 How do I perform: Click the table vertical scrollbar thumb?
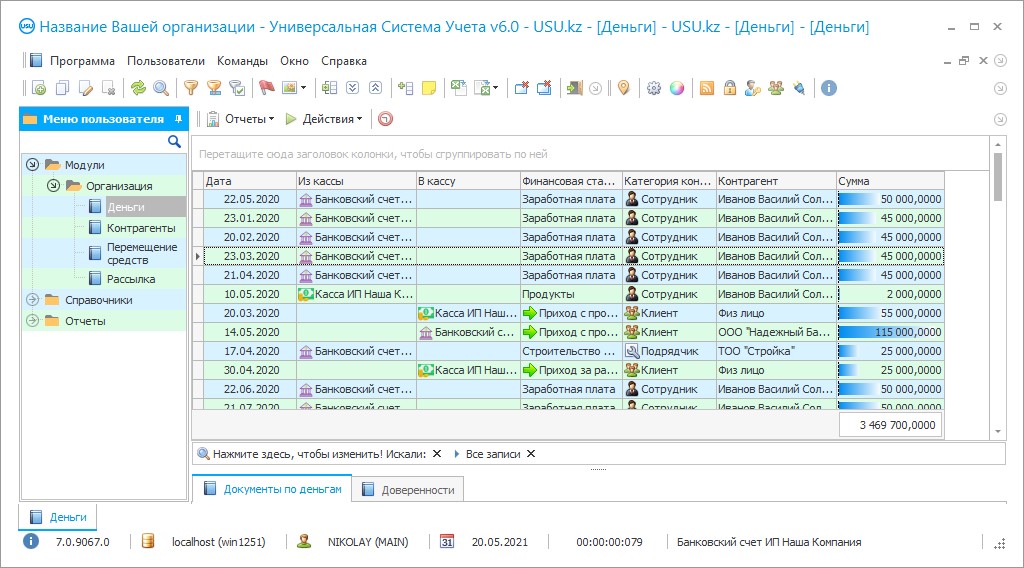tap(997, 177)
